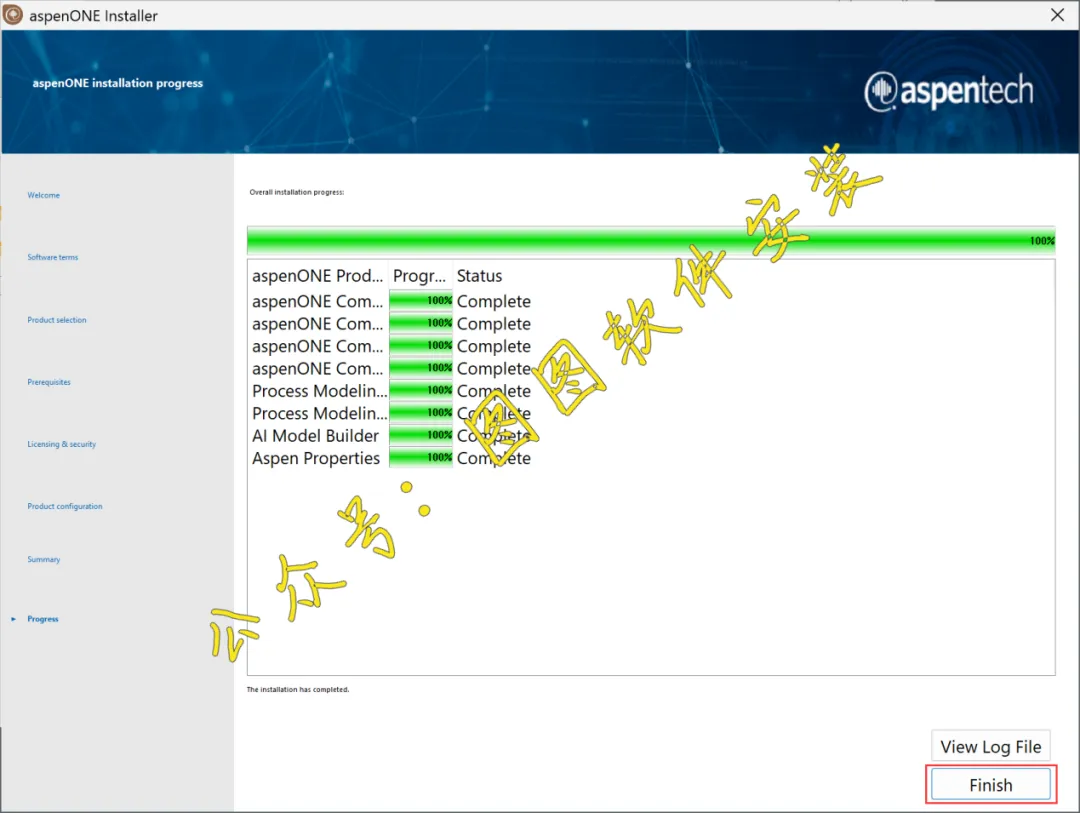The image size is (1080, 813).
Task: Click the 'Overall installation progress:' label
Action: click(x=297, y=192)
